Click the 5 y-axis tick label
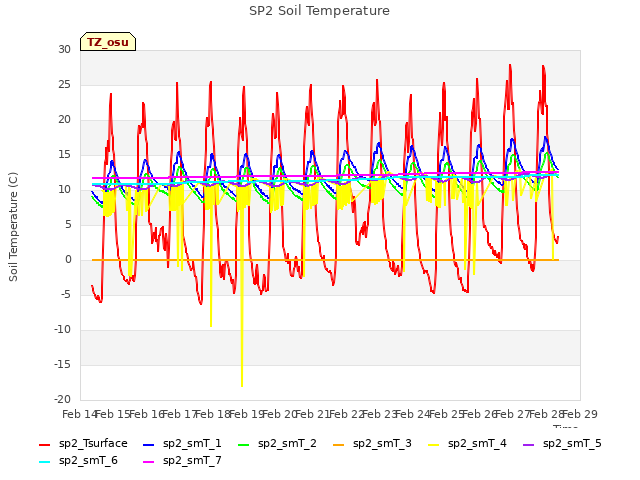This screenshot has width=640, height=480. [x=68, y=224]
